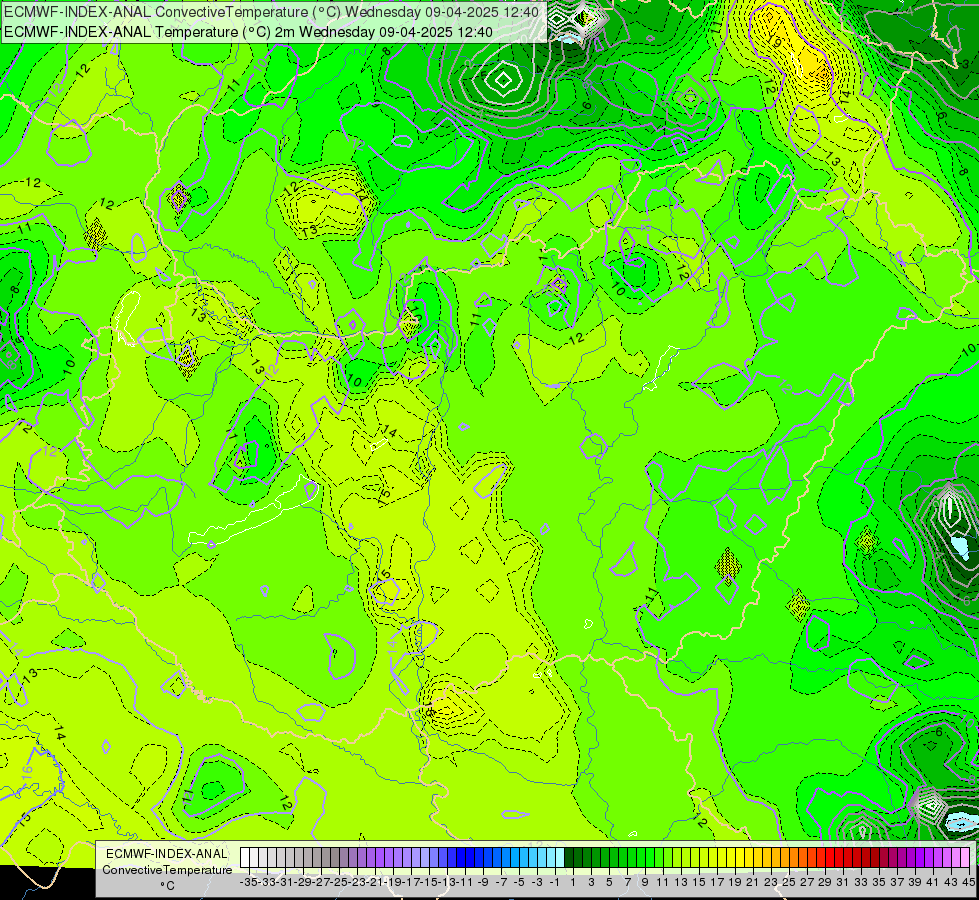Click the 43 value on the legend scale
Viewport: 979px width, 900px height.
(950, 882)
